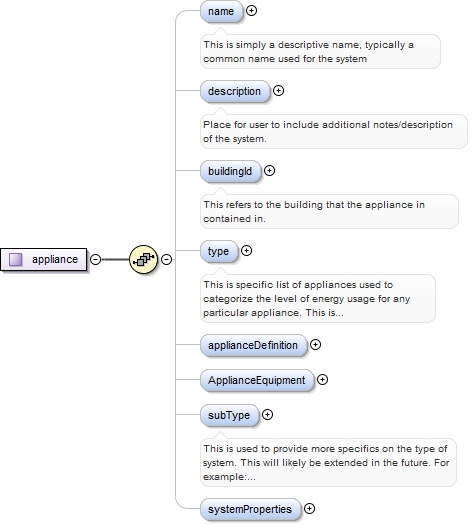Select the applianceDefinition element node
The image size is (475, 525).
point(253,345)
